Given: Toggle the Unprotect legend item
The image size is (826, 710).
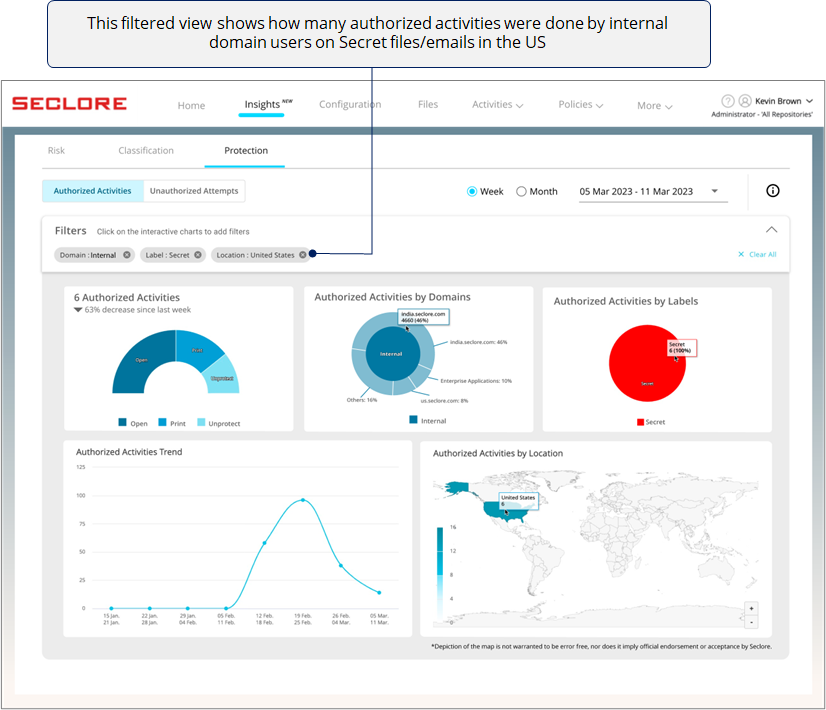Looking at the screenshot, I should click(219, 423).
